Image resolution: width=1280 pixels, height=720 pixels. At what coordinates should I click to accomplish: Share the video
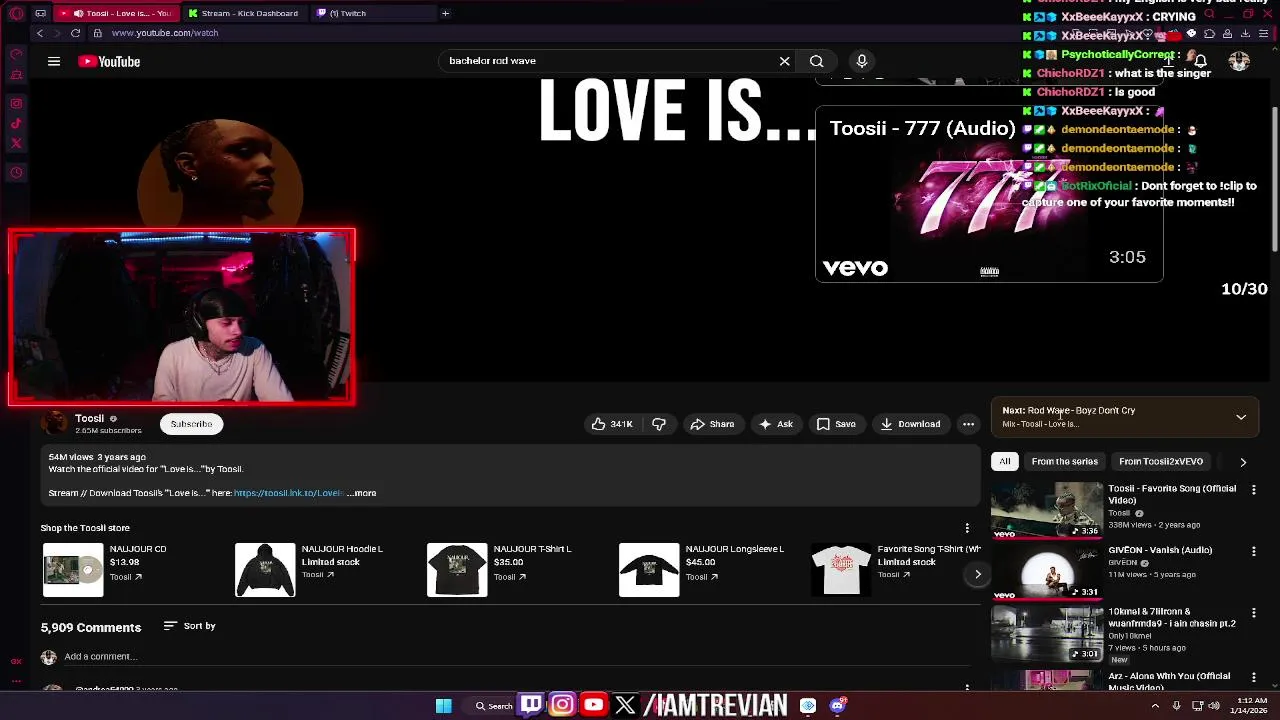[712, 424]
